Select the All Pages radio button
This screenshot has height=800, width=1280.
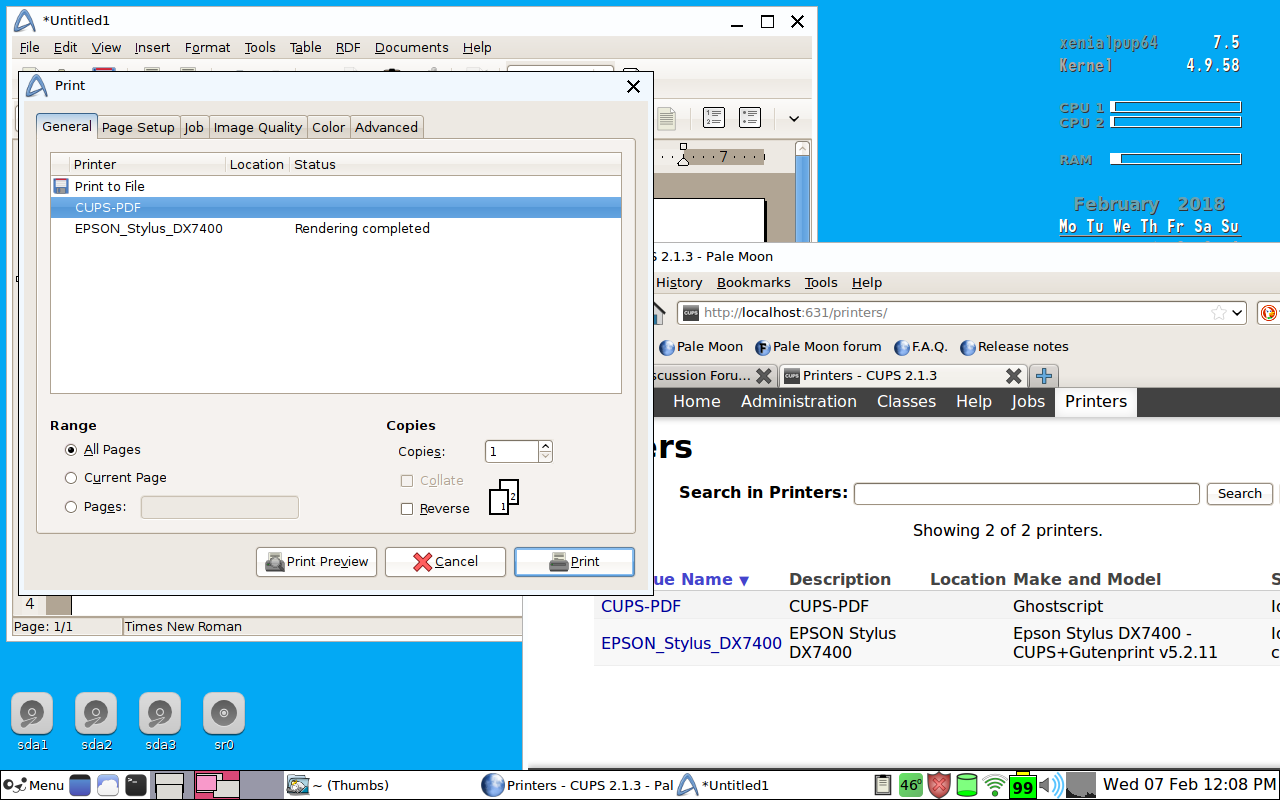pyautogui.click(x=71, y=450)
